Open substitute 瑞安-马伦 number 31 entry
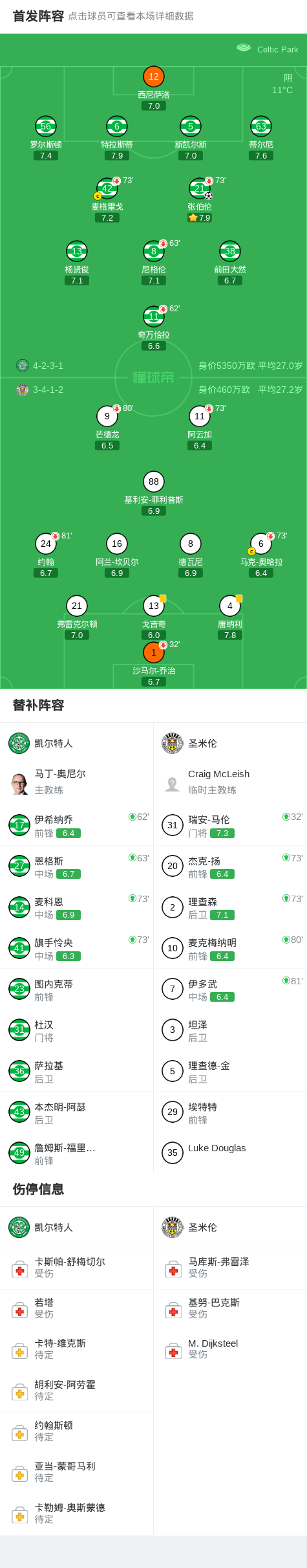Viewport: 307px width, 1568px height. pos(230,825)
